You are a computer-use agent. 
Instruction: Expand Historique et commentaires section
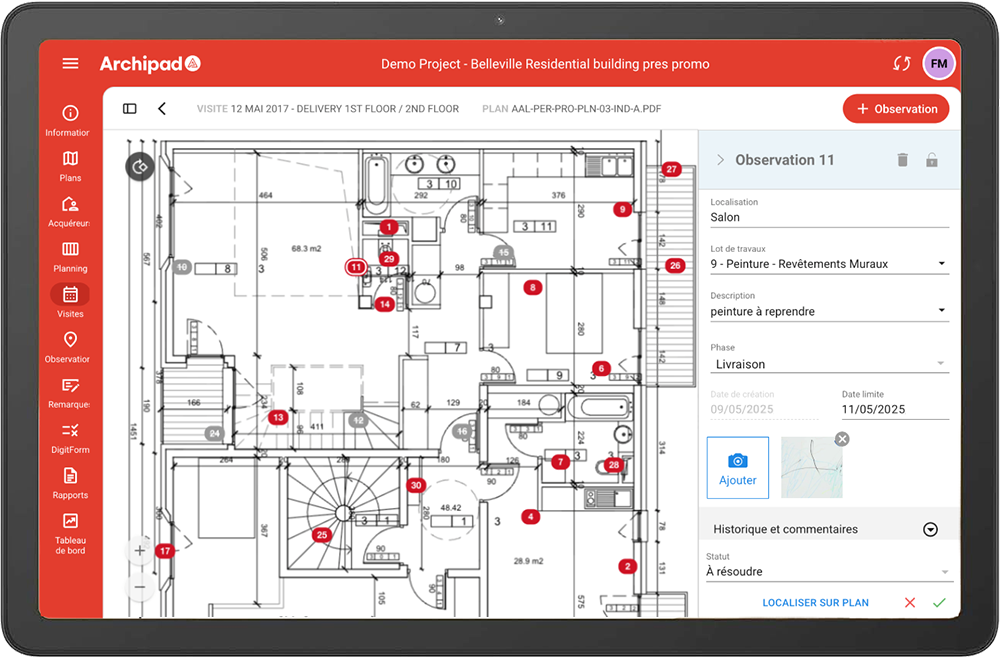930,529
